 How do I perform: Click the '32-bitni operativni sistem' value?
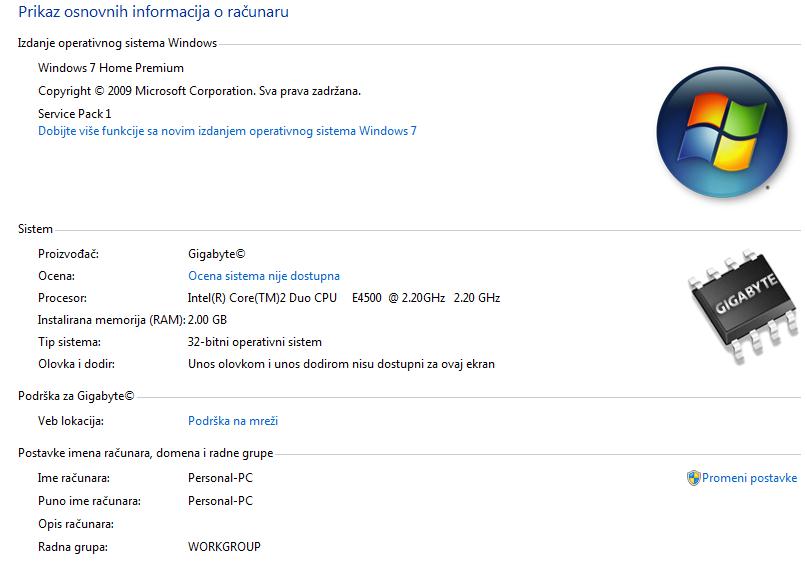255,342
